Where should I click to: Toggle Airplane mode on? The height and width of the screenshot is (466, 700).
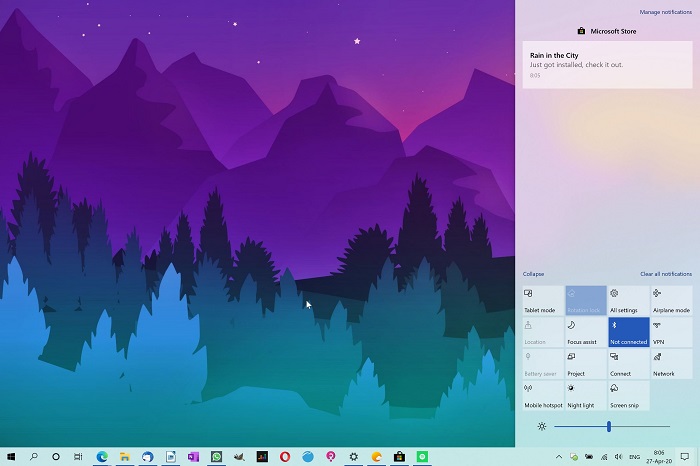coord(671,300)
